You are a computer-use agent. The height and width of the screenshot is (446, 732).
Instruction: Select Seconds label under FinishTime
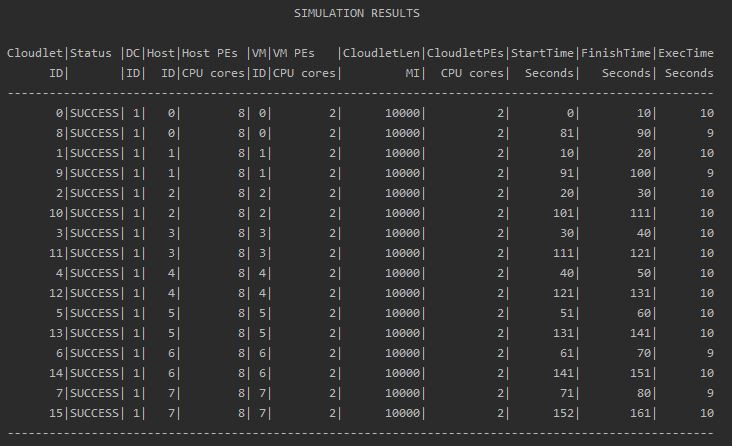coord(626,73)
